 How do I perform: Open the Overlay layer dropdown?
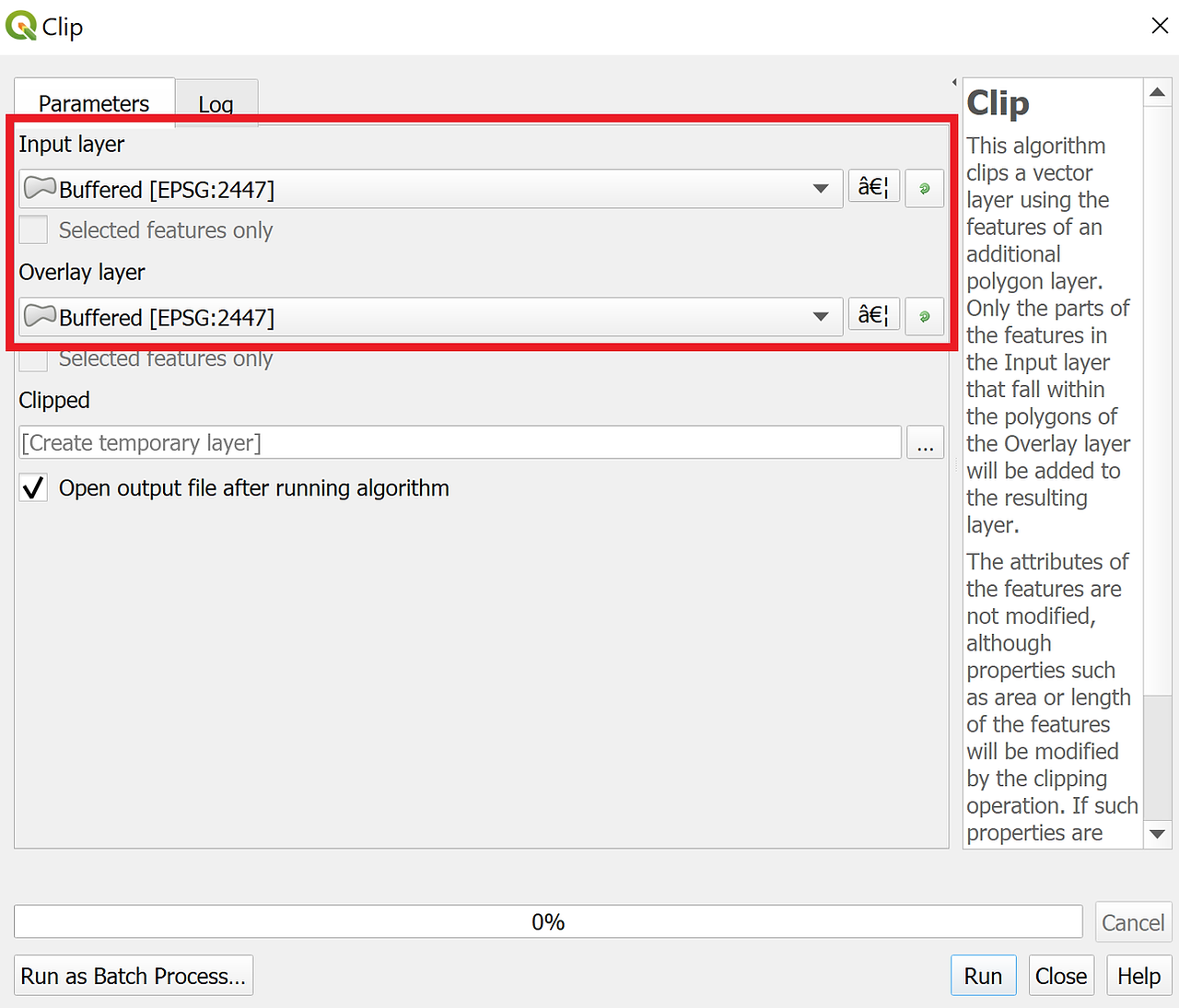(431, 316)
